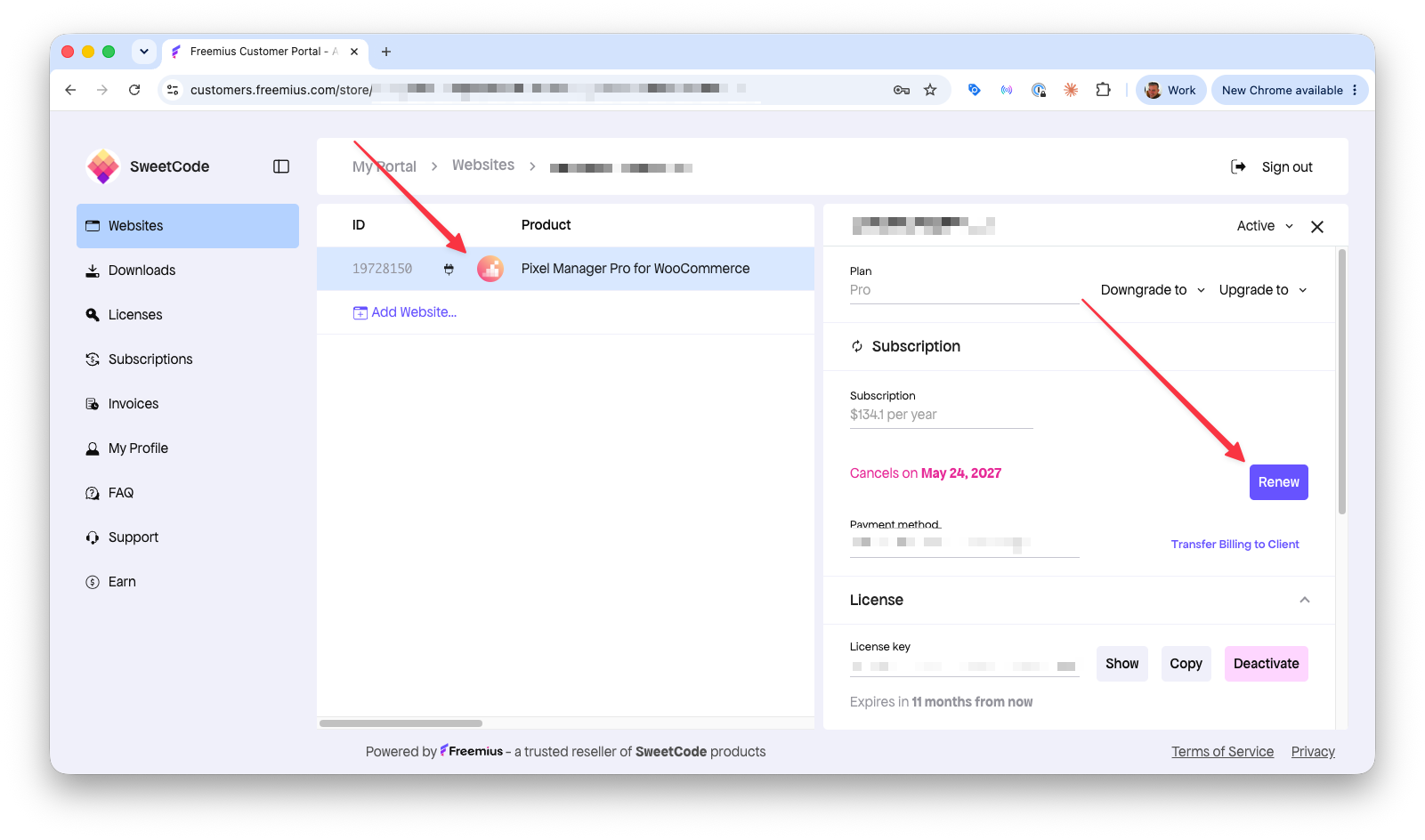Close the Freemius Customer Portal tab

click(x=354, y=52)
